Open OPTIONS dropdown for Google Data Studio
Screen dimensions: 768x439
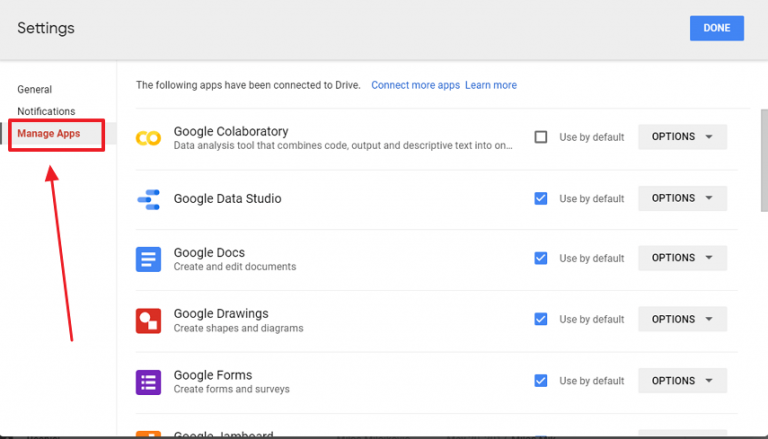[x=682, y=198]
